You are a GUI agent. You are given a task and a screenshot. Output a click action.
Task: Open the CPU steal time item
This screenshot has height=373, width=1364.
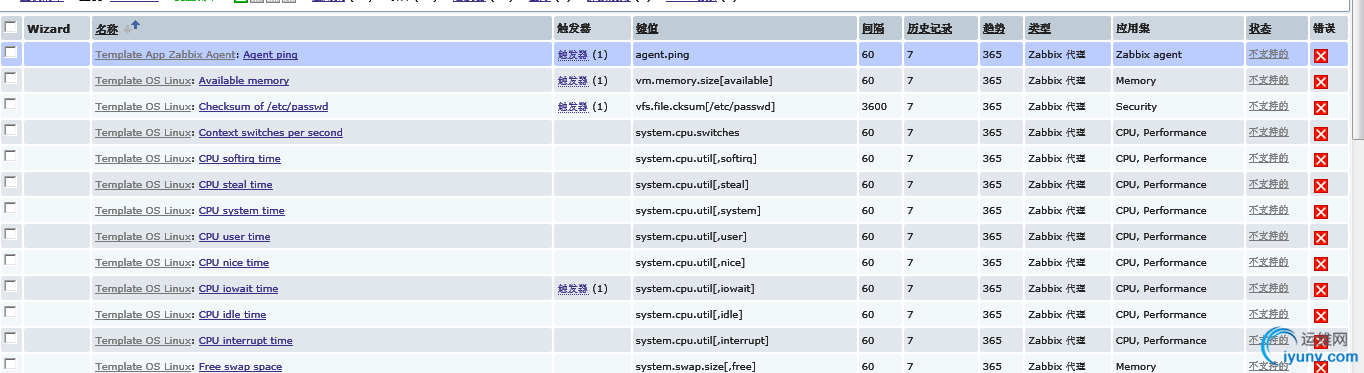236,185
